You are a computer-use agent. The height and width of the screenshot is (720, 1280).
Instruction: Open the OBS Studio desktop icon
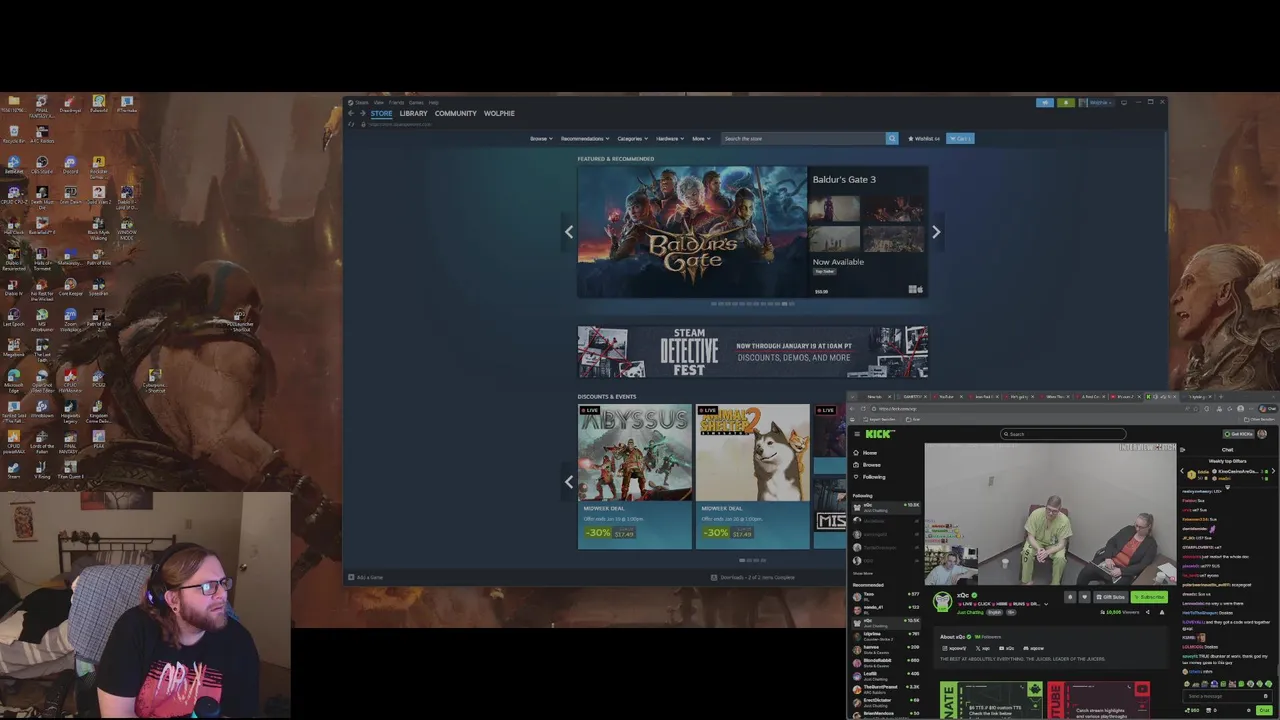pyautogui.click(x=42, y=165)
